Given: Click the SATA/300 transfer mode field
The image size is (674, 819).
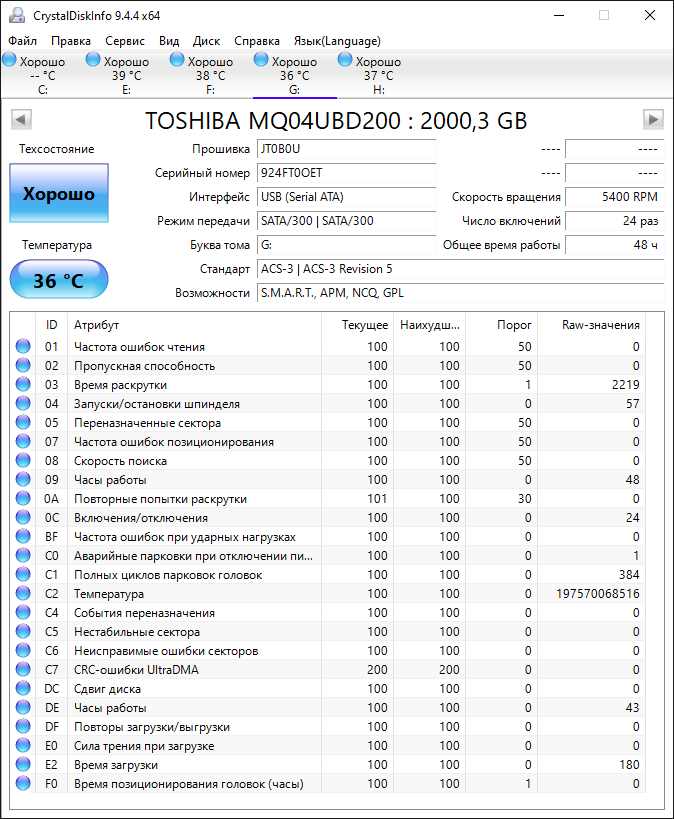Looking at the screenshot, I should (346, 221).
